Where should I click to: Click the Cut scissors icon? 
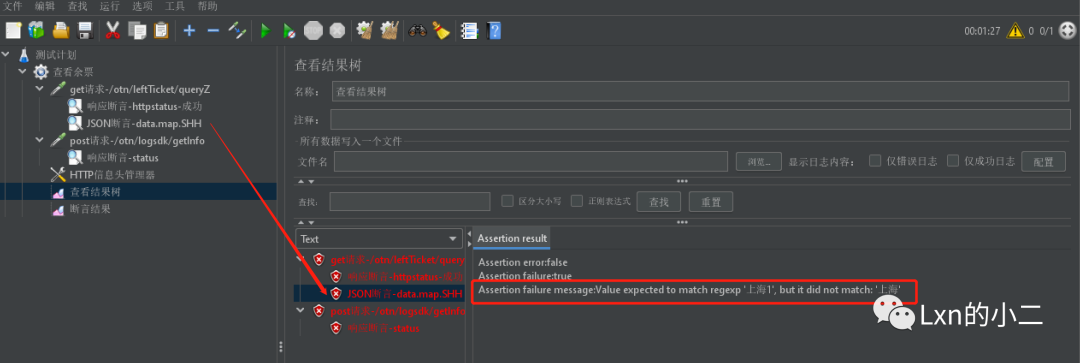(112, 30)
